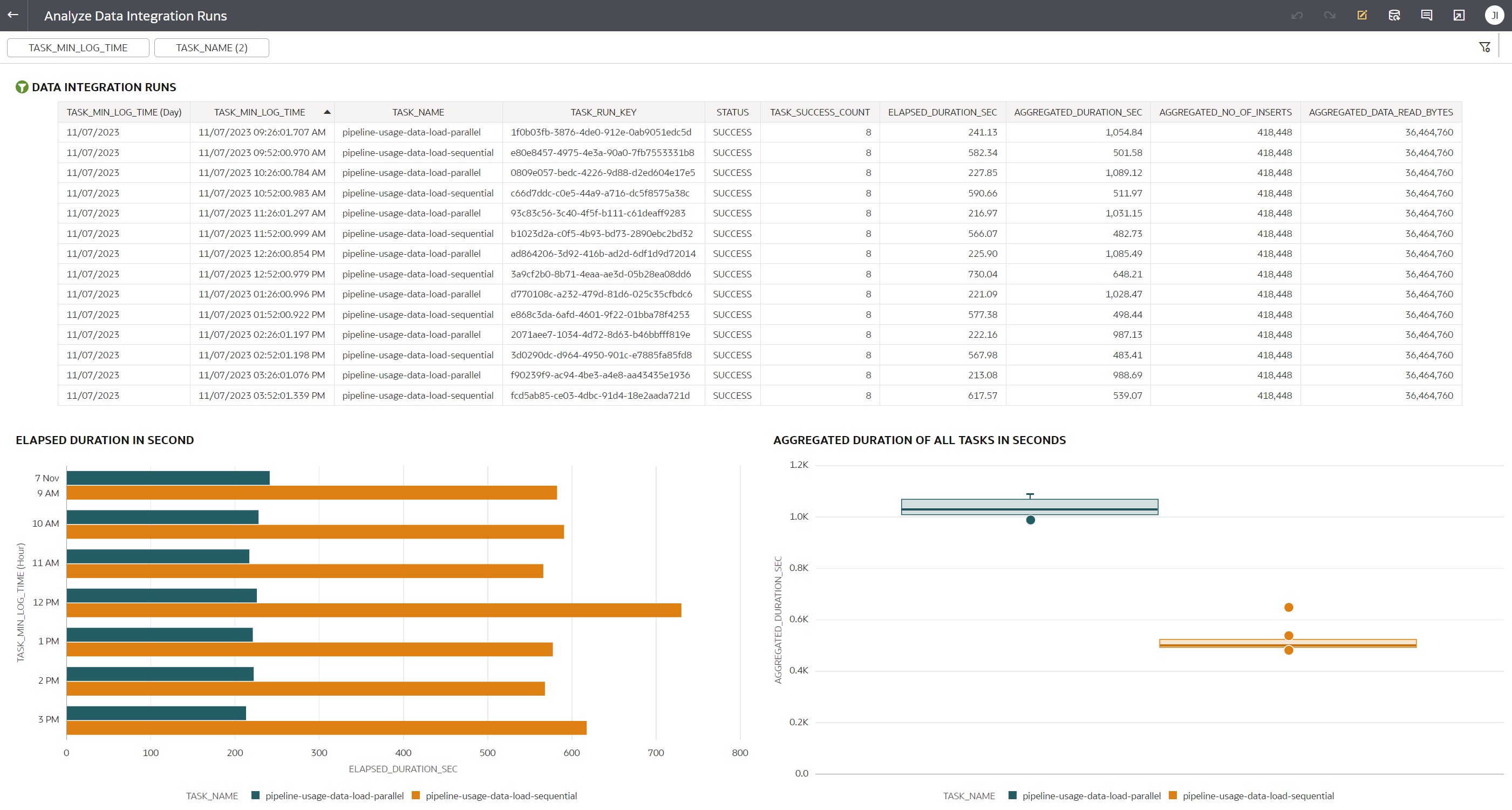Click timestamp 11/07/2023 09:52:00.970 AM
Viewport: 1512px width, 810px height.
tap(262, 153)
